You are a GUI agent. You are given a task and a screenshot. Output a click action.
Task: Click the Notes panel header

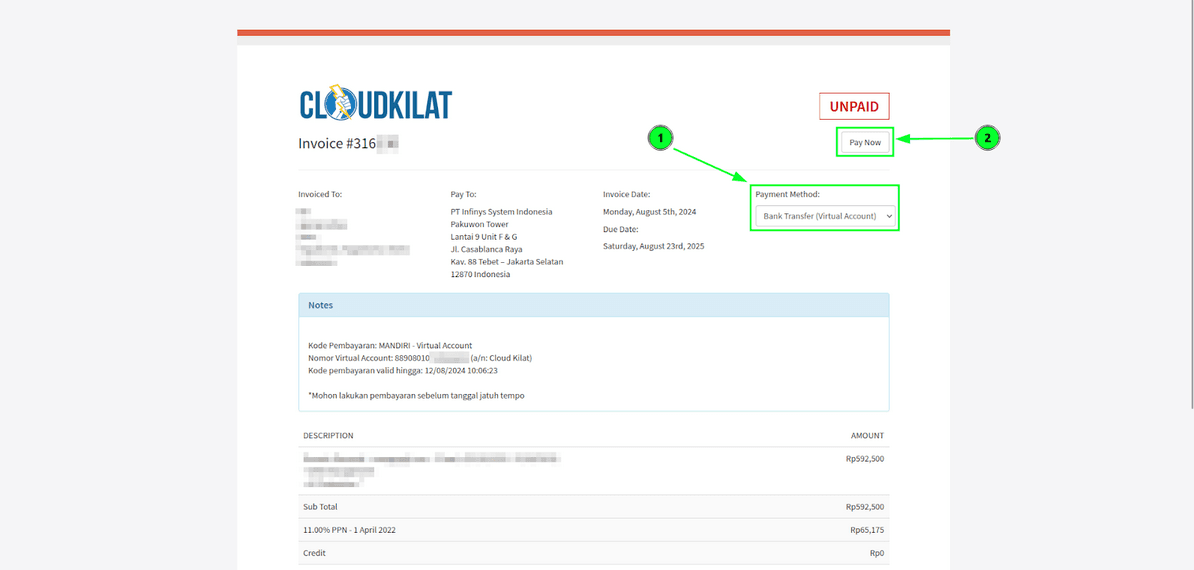tap(594, 305)
